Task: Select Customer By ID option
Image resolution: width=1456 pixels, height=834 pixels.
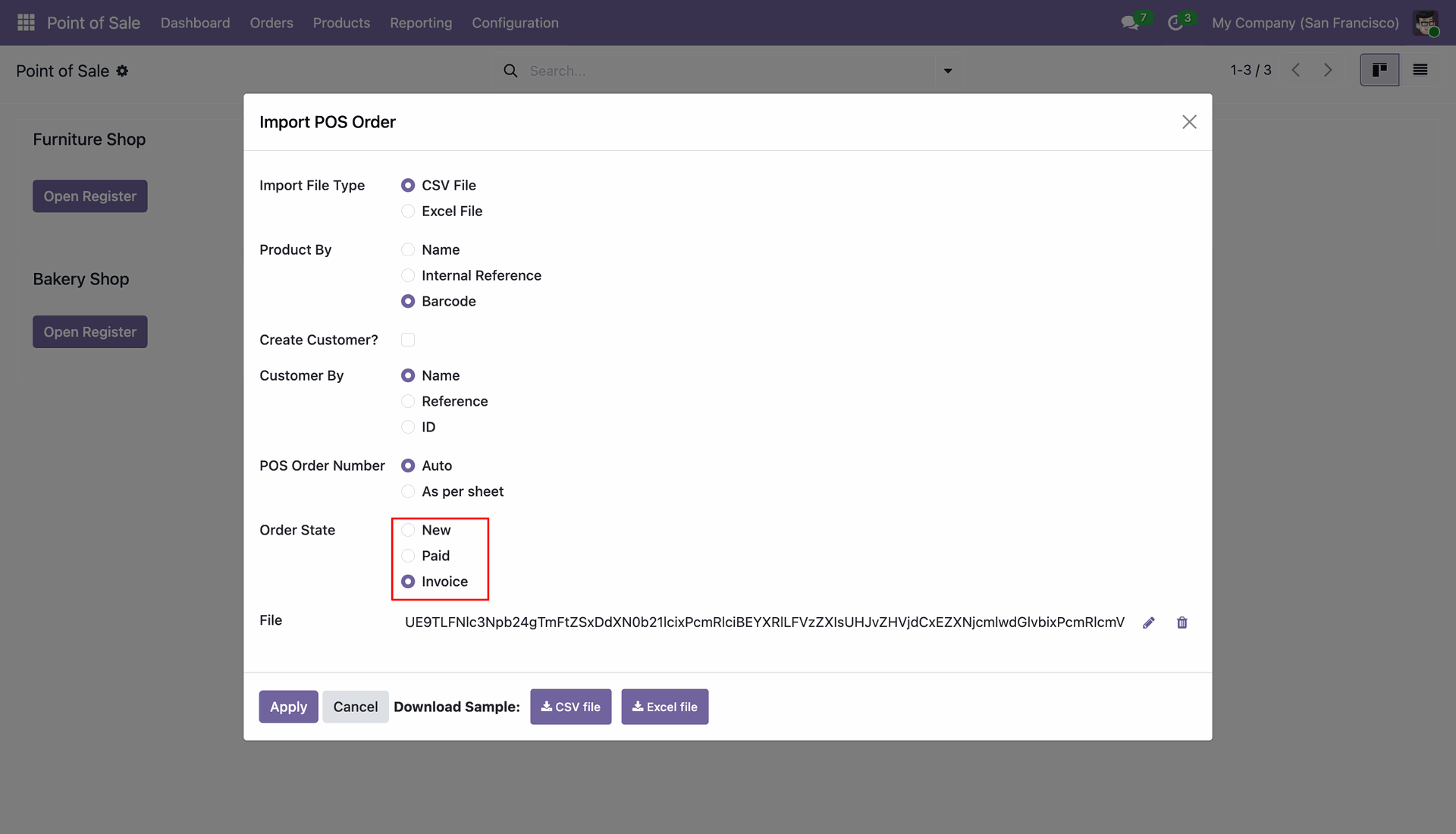Action: (x=408, y=427)
